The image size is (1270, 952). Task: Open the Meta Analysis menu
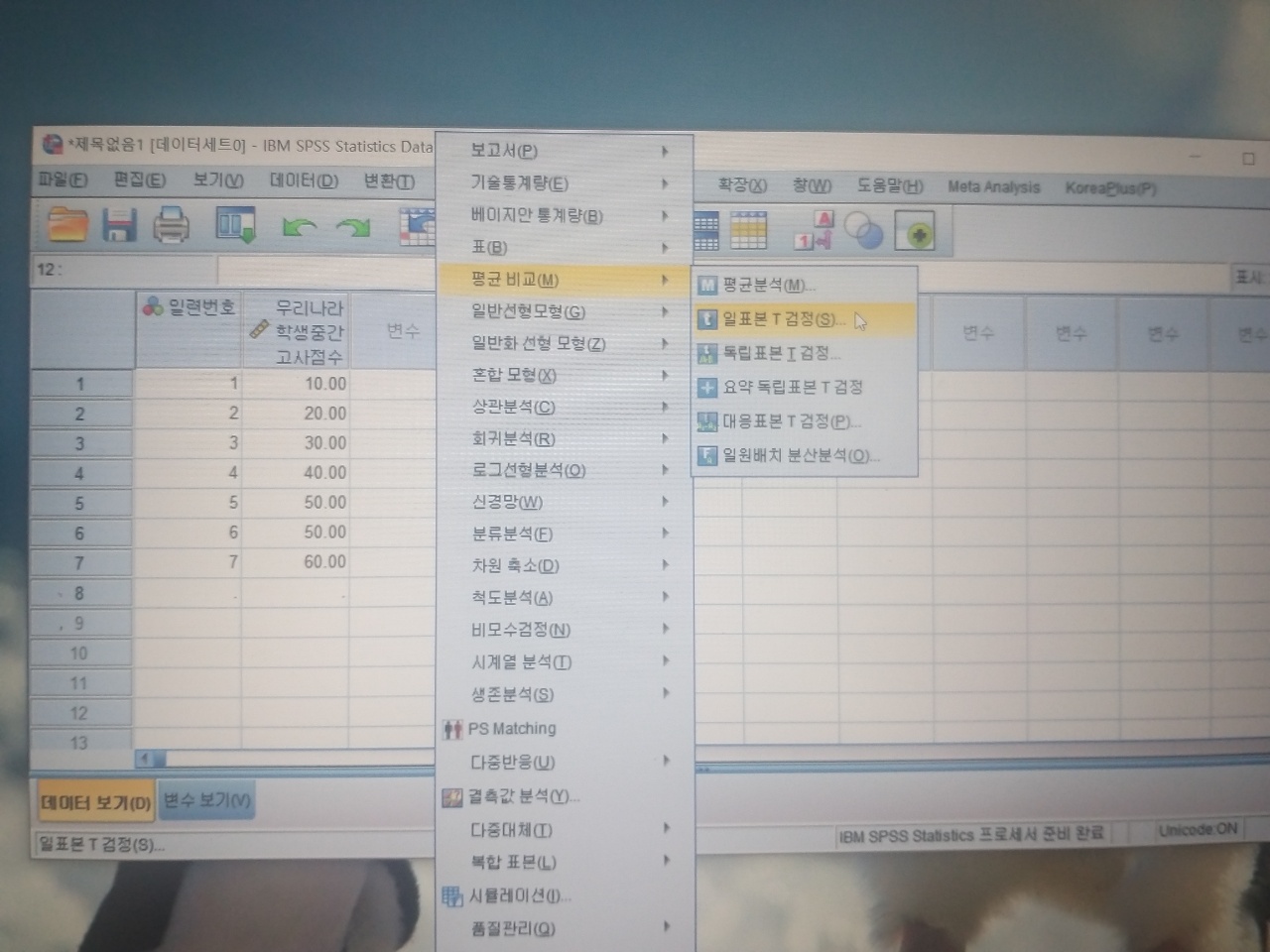(x=994, y=186)
